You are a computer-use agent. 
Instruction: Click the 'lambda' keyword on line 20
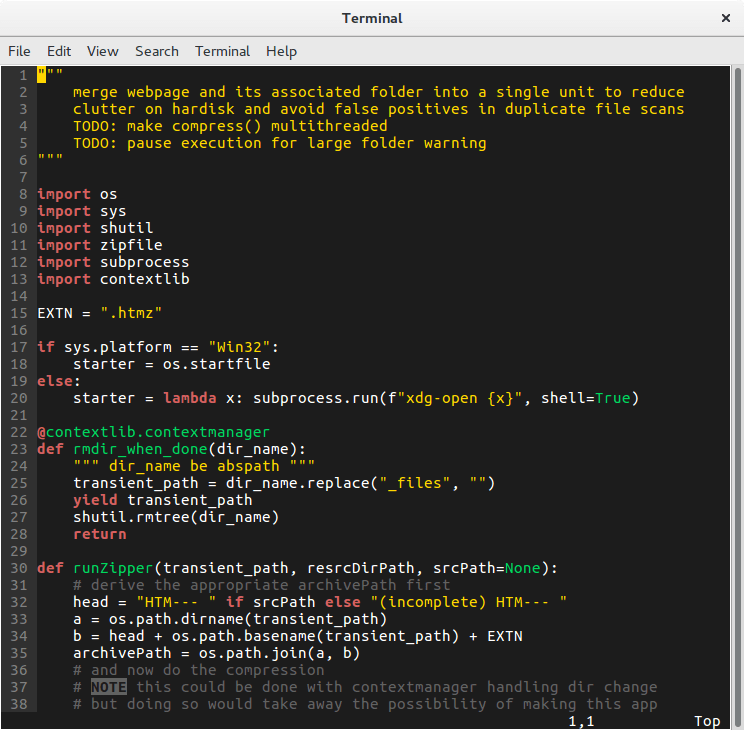tap(190, 398)
